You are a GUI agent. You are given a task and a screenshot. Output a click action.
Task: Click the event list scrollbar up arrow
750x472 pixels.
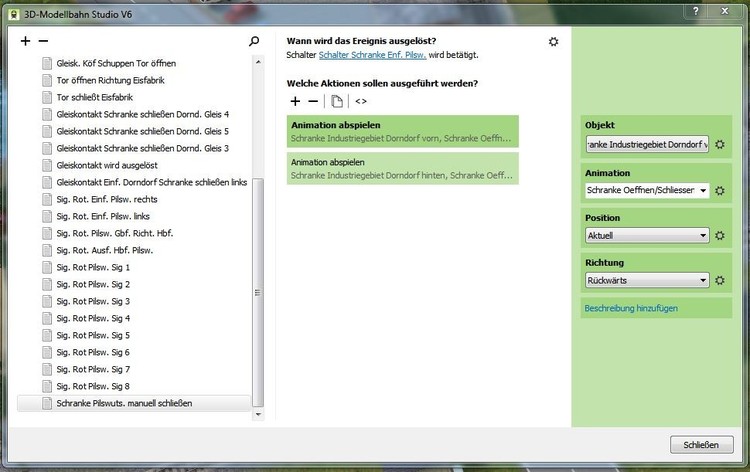pos(258,62)
